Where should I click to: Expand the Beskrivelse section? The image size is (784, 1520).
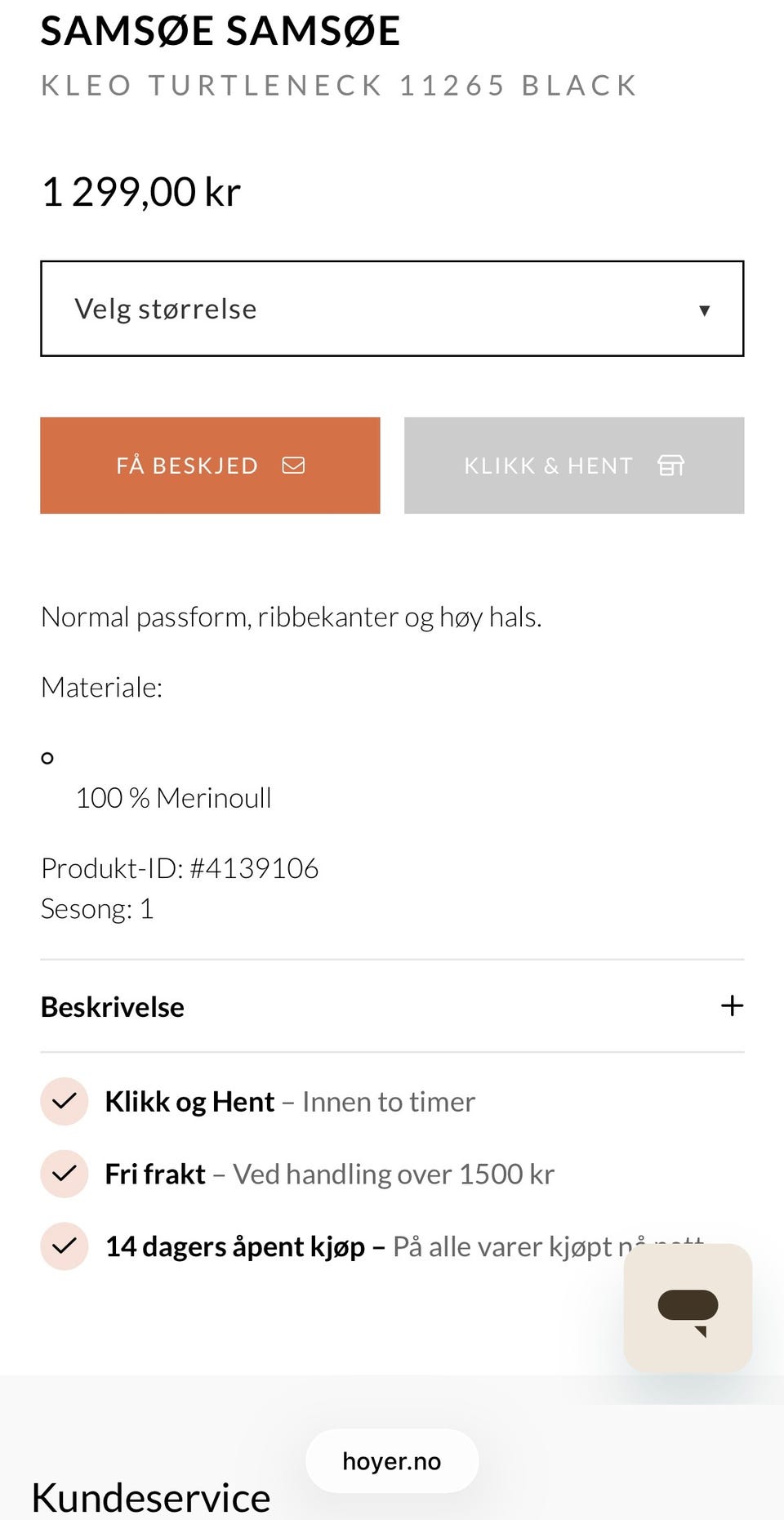113,1007
